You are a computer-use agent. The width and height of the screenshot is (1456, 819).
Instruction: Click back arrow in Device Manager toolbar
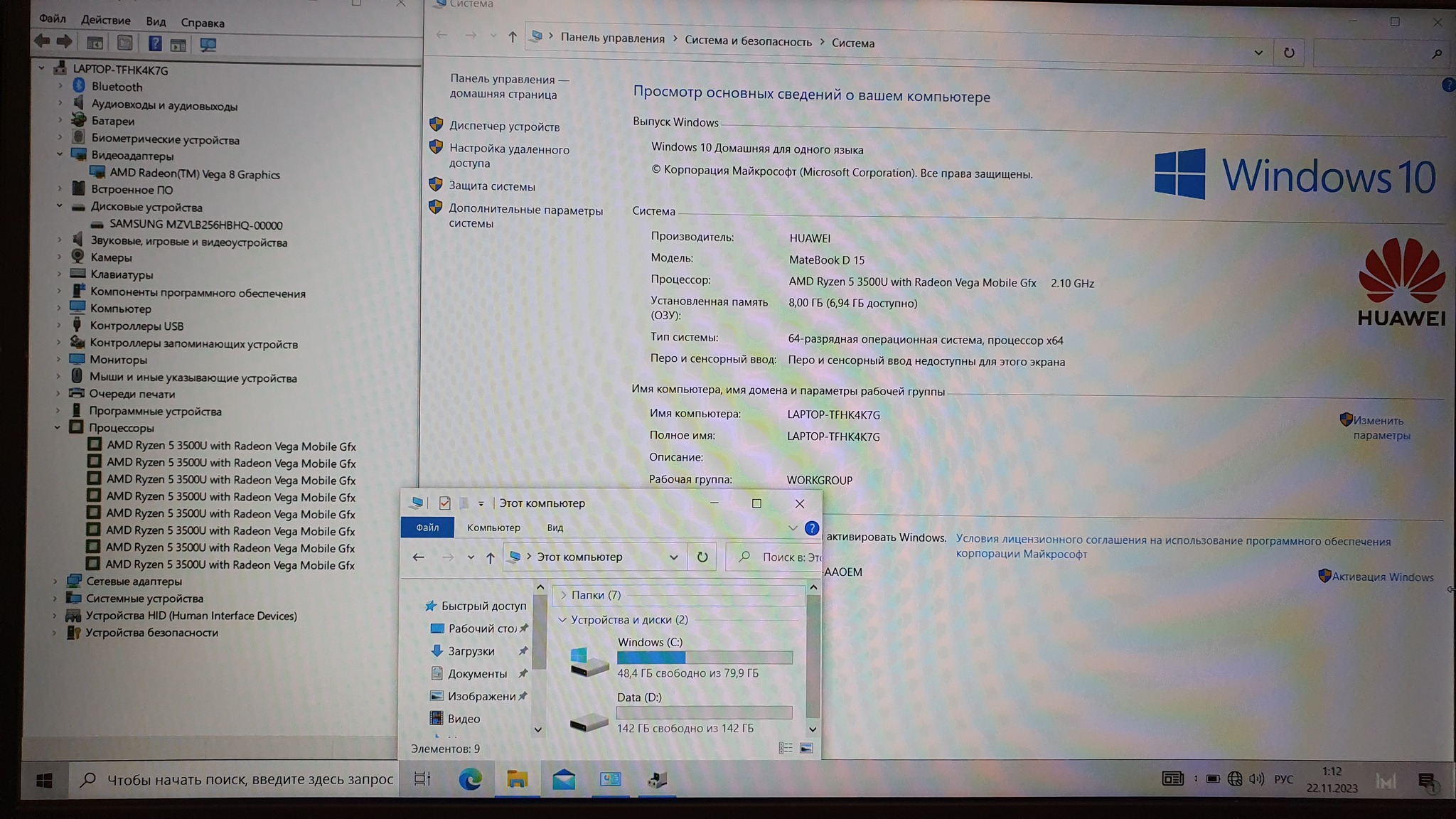click(x=43, y=42)
